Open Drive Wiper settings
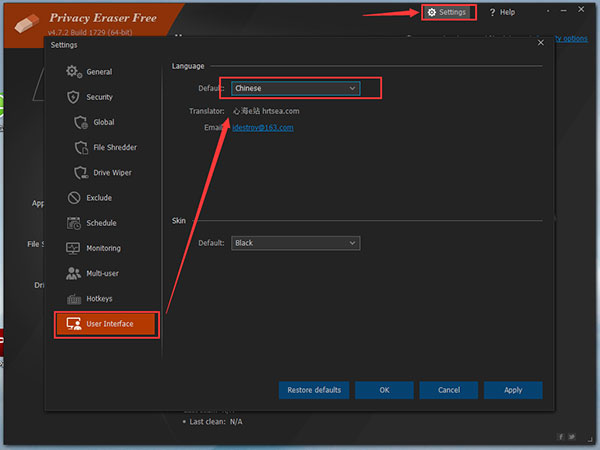600x450 pixels. (x=112, y=172)
